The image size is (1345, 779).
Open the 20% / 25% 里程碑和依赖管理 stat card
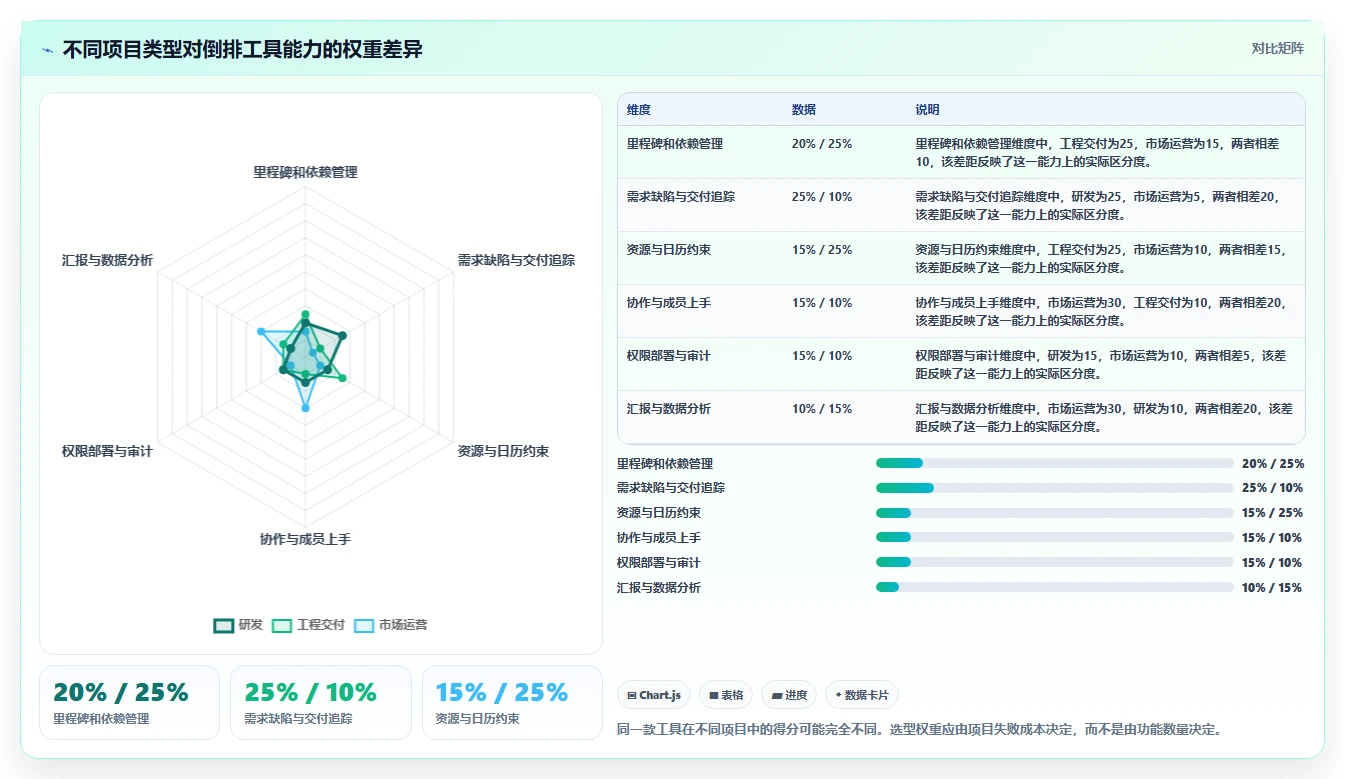(129, 702)
